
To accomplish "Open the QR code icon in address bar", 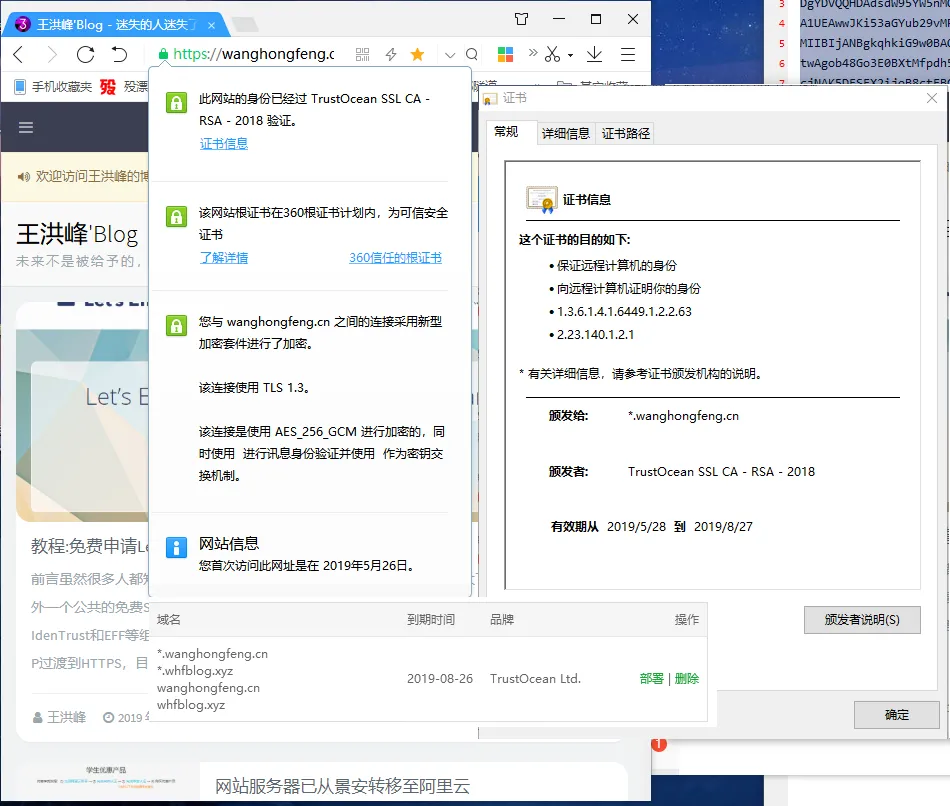I will pos(362,55).
